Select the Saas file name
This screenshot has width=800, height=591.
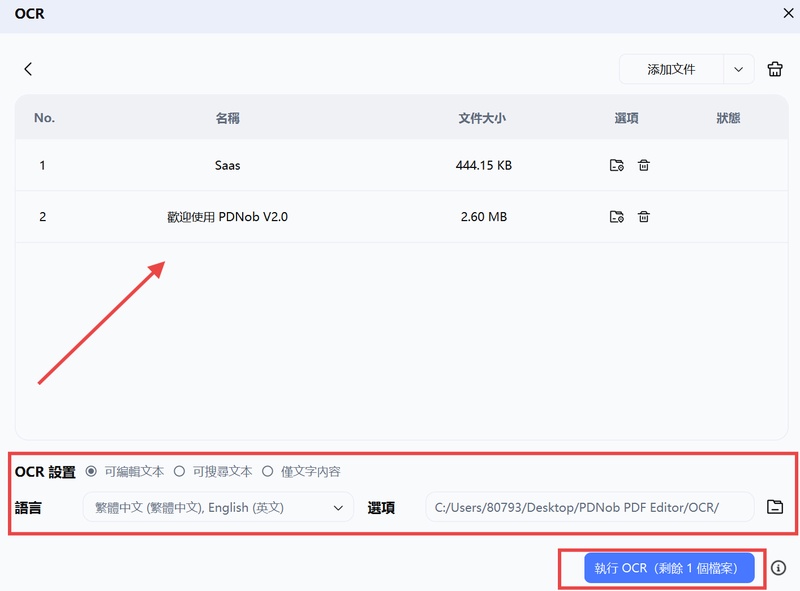(x=228, y=165)
